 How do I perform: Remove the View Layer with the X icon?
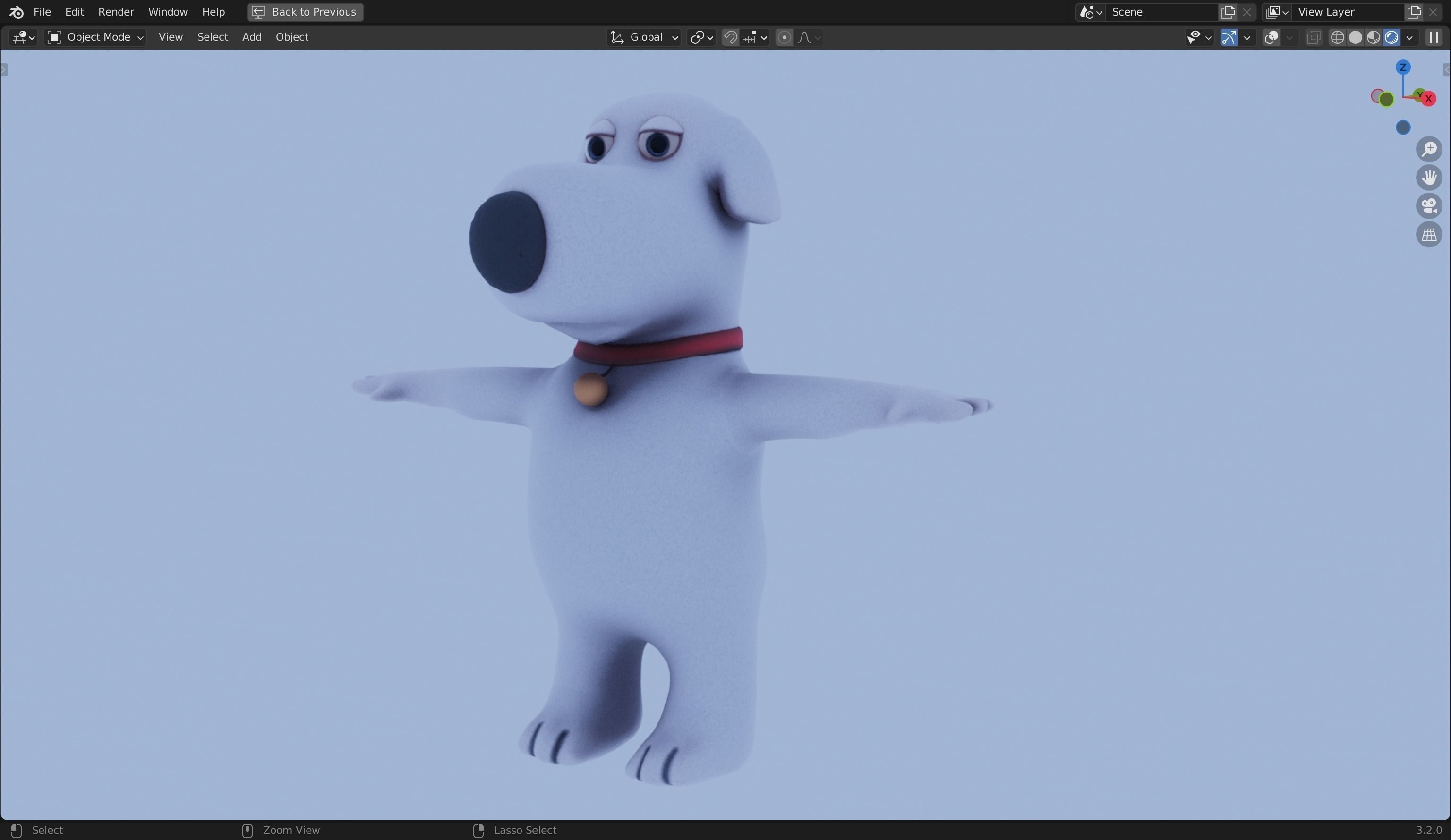pyautogui.click(x=1433, y=11)
